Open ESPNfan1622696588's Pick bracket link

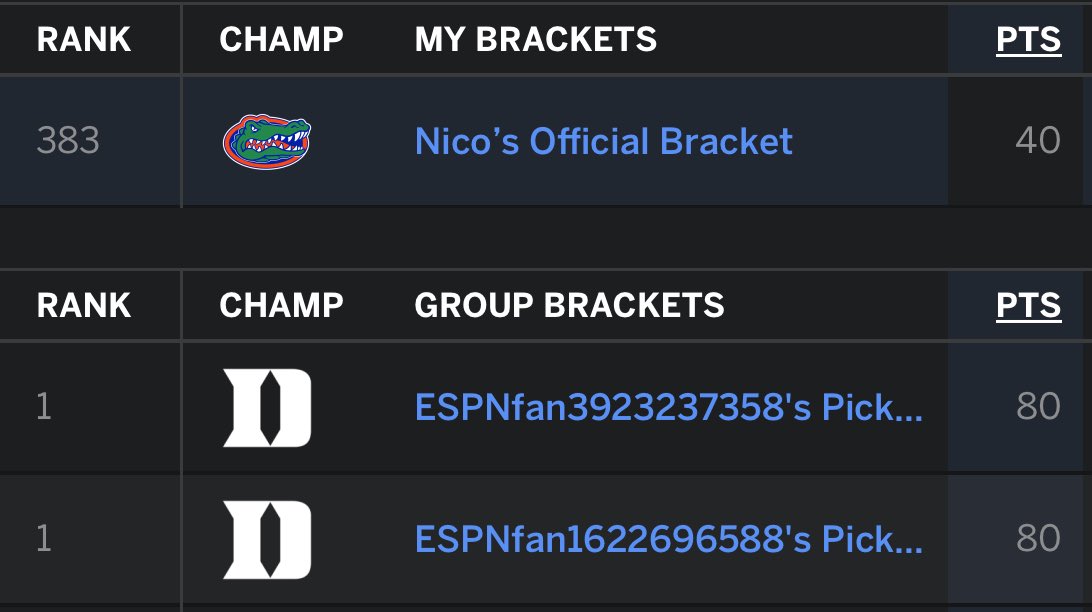pyautogui.click(x=668, y=539)
